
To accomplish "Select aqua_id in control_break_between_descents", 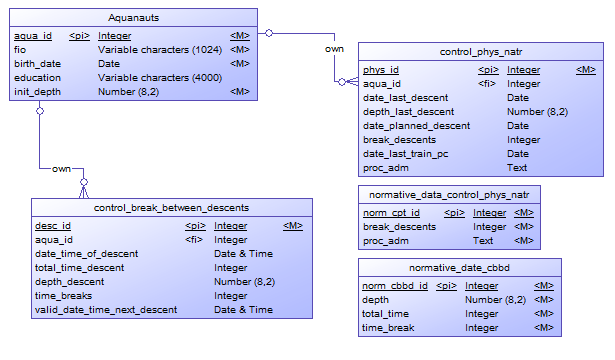I will pyautogui.click(x=54, y=240).
